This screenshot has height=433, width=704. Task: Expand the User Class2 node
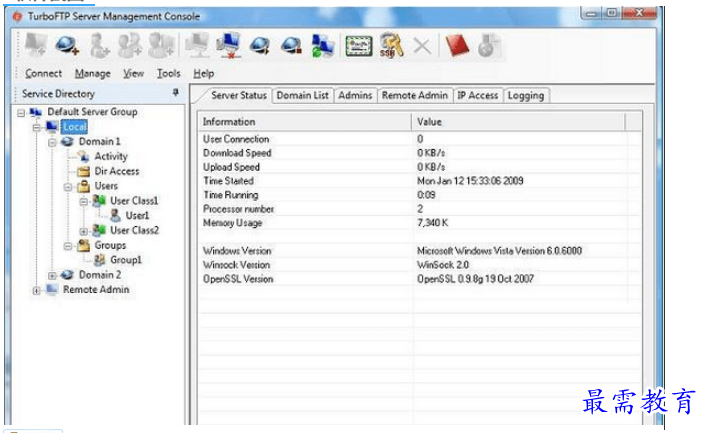pos(85,230)
